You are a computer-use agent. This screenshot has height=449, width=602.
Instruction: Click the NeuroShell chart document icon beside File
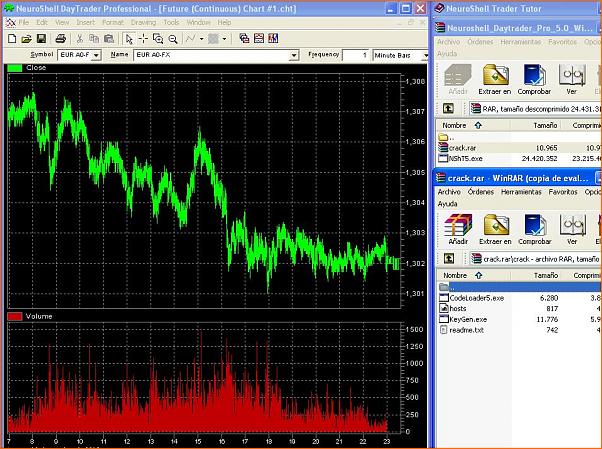[10, 23]
